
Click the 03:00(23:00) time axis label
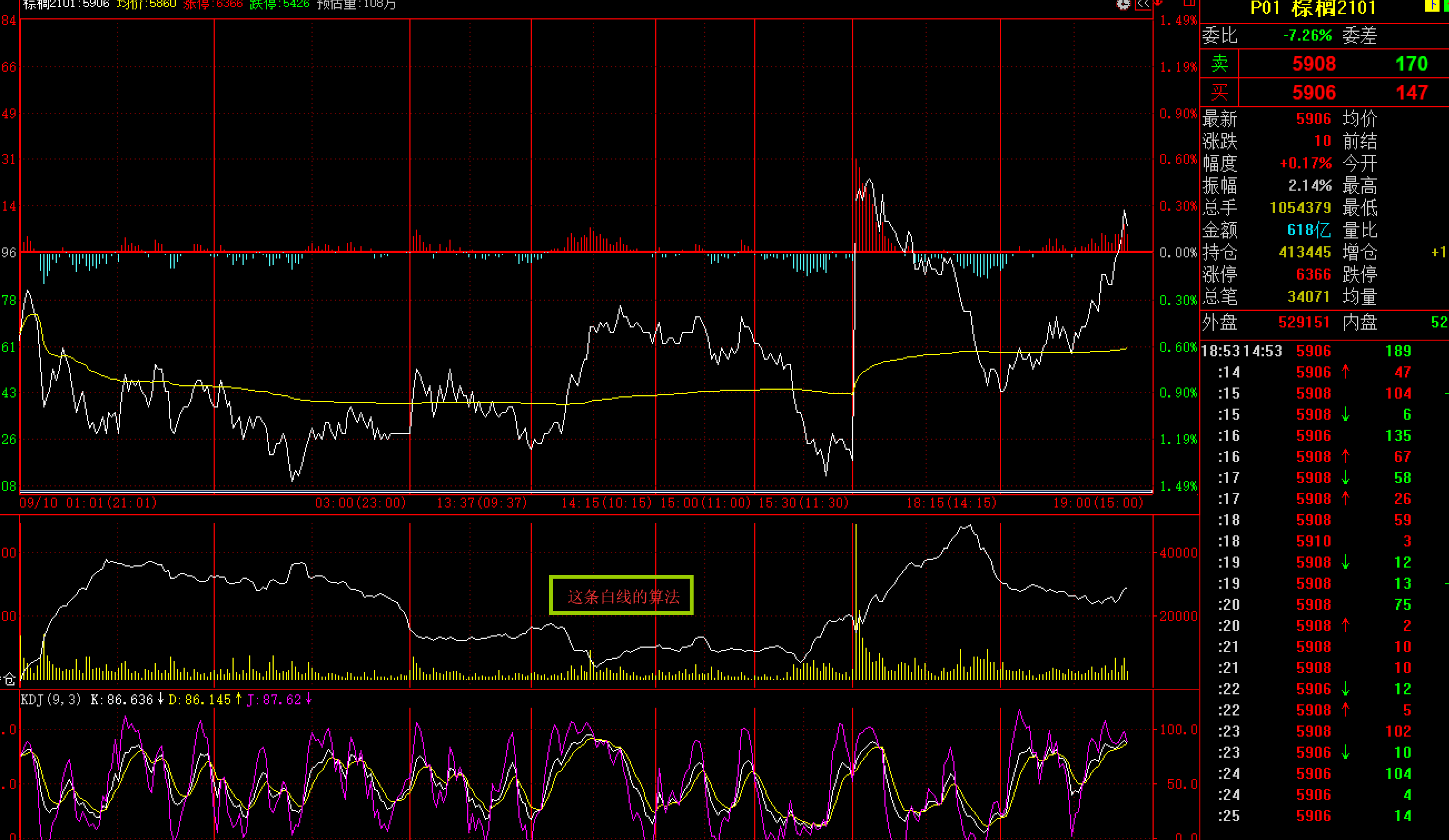(360, 503)
